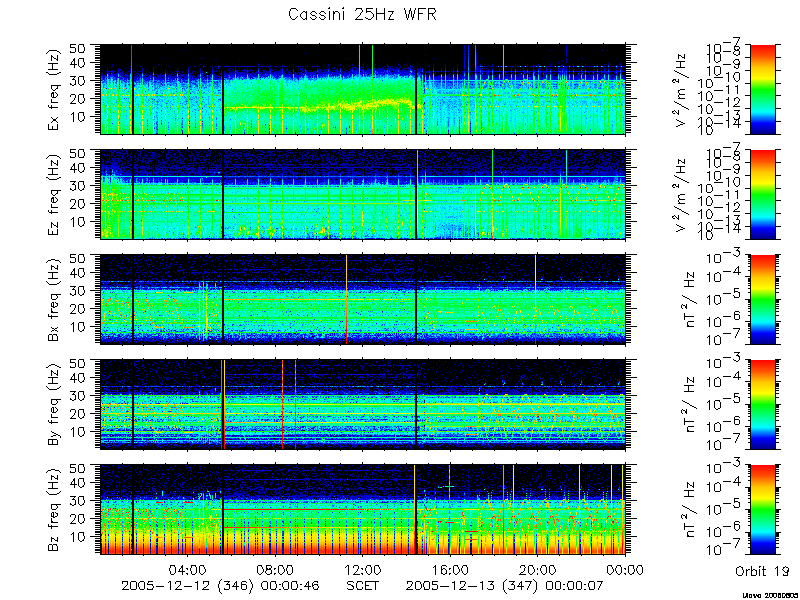This screenshot has width=800, height=600.
Task: Select the Ex frequency spectrogram panel
Action: click(362, 89)
